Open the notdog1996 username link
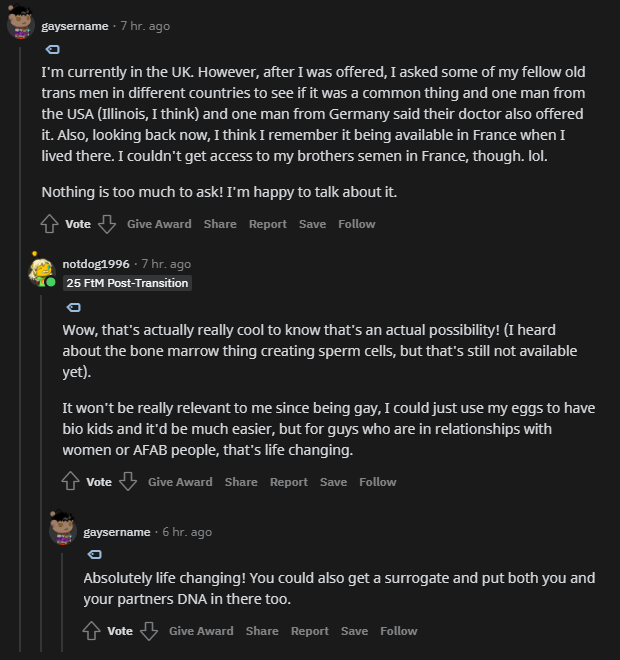 point(96,264)
